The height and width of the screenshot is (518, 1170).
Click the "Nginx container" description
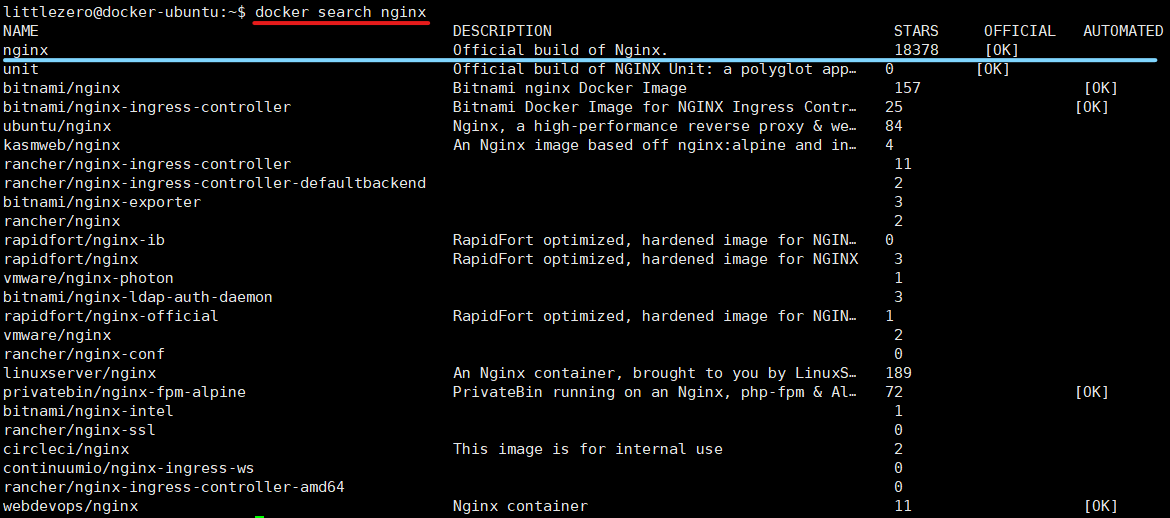pos(520,506)
